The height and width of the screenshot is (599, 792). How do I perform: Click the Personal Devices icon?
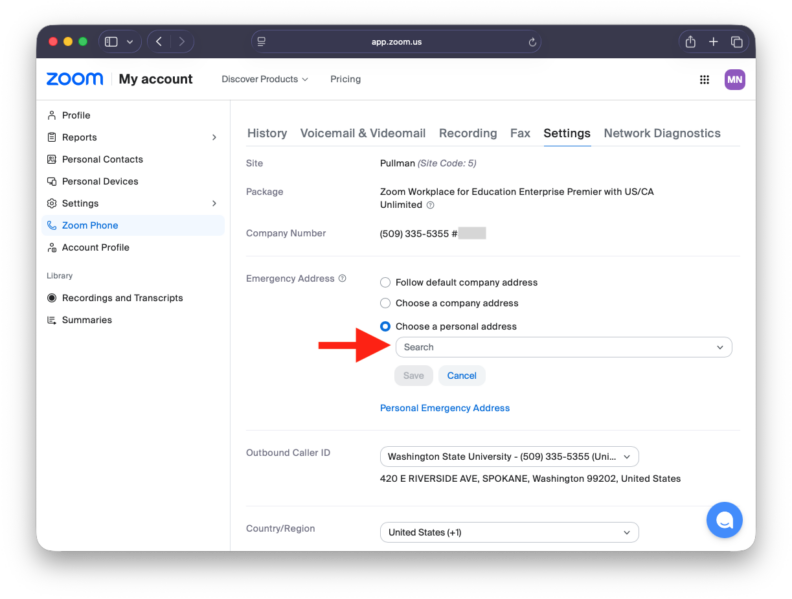[52, 181]
